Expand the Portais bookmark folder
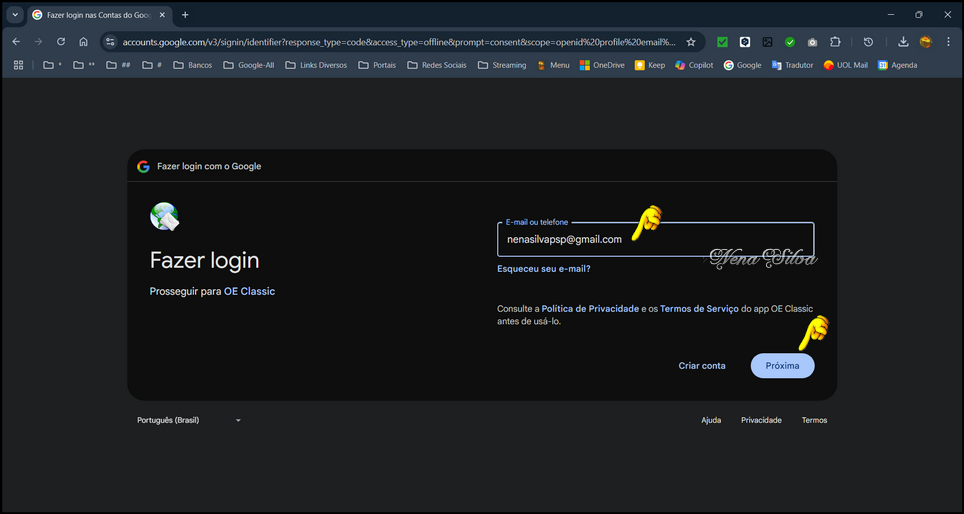Screen dimensions: 964x514 (377, 65)
